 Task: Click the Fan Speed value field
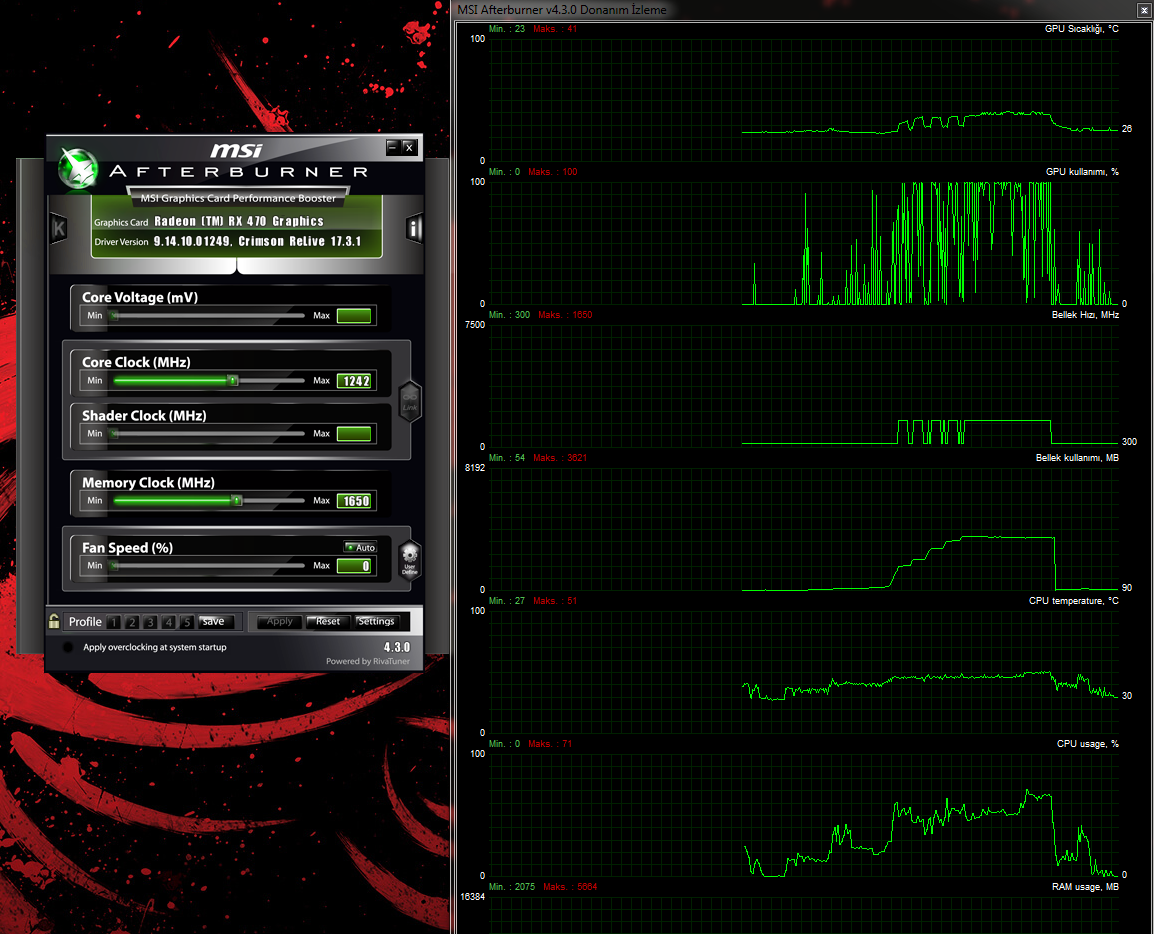pyautogui.click(x=354, y=565)
